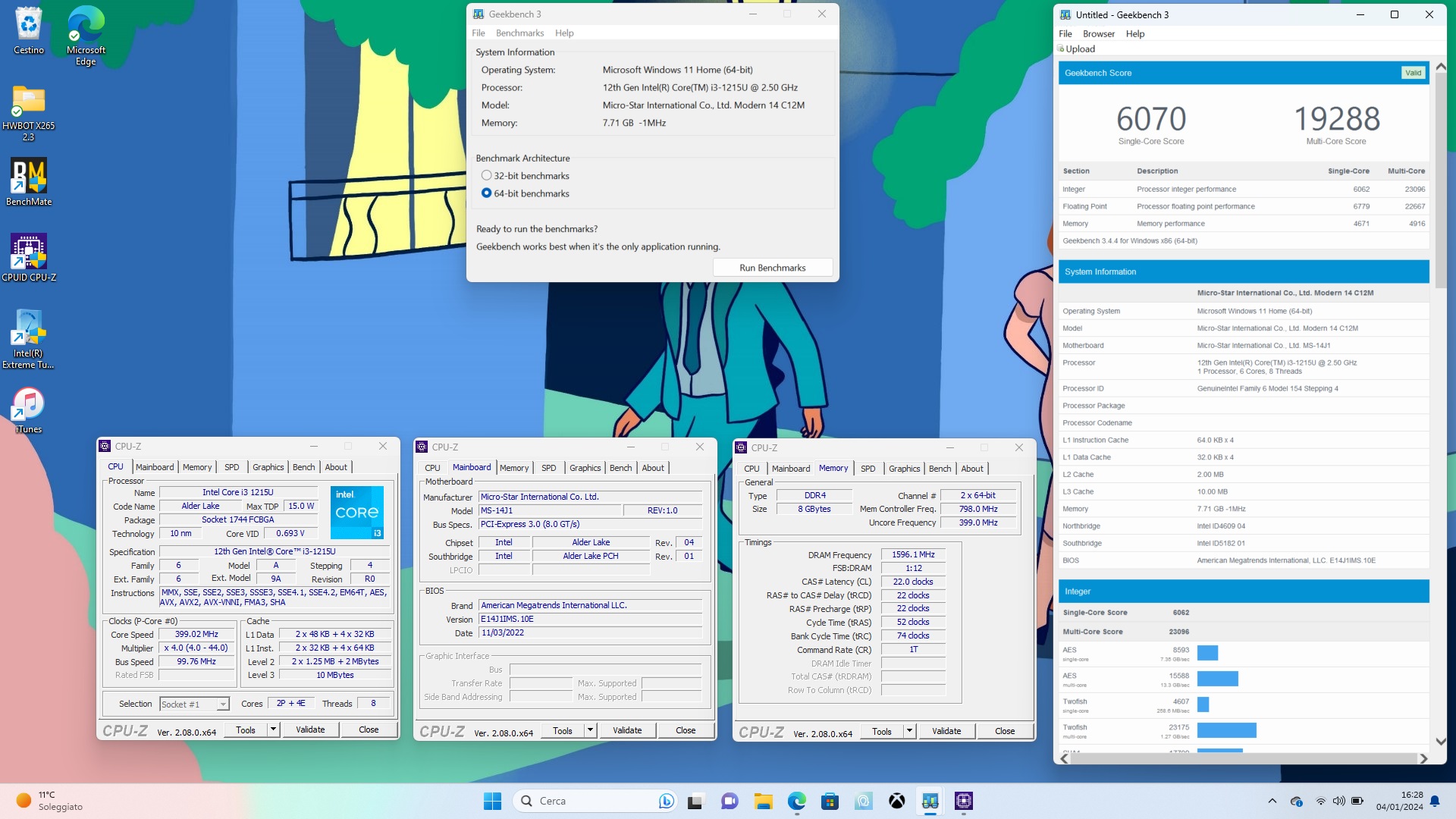Click the Multiplier value x 4.0 (4.0 - 44.0)
1456x819 pixels.
coord(196,648)
